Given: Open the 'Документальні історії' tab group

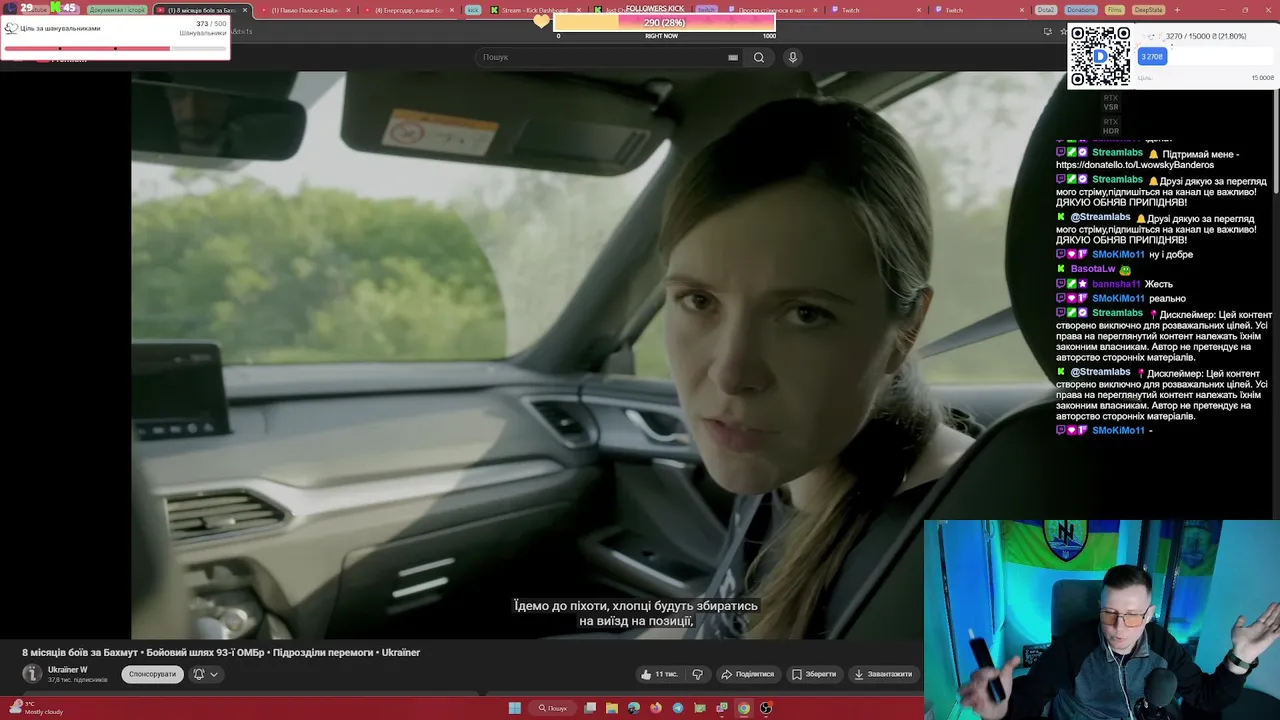Looking at the screenshot, I should click(116, 10).
